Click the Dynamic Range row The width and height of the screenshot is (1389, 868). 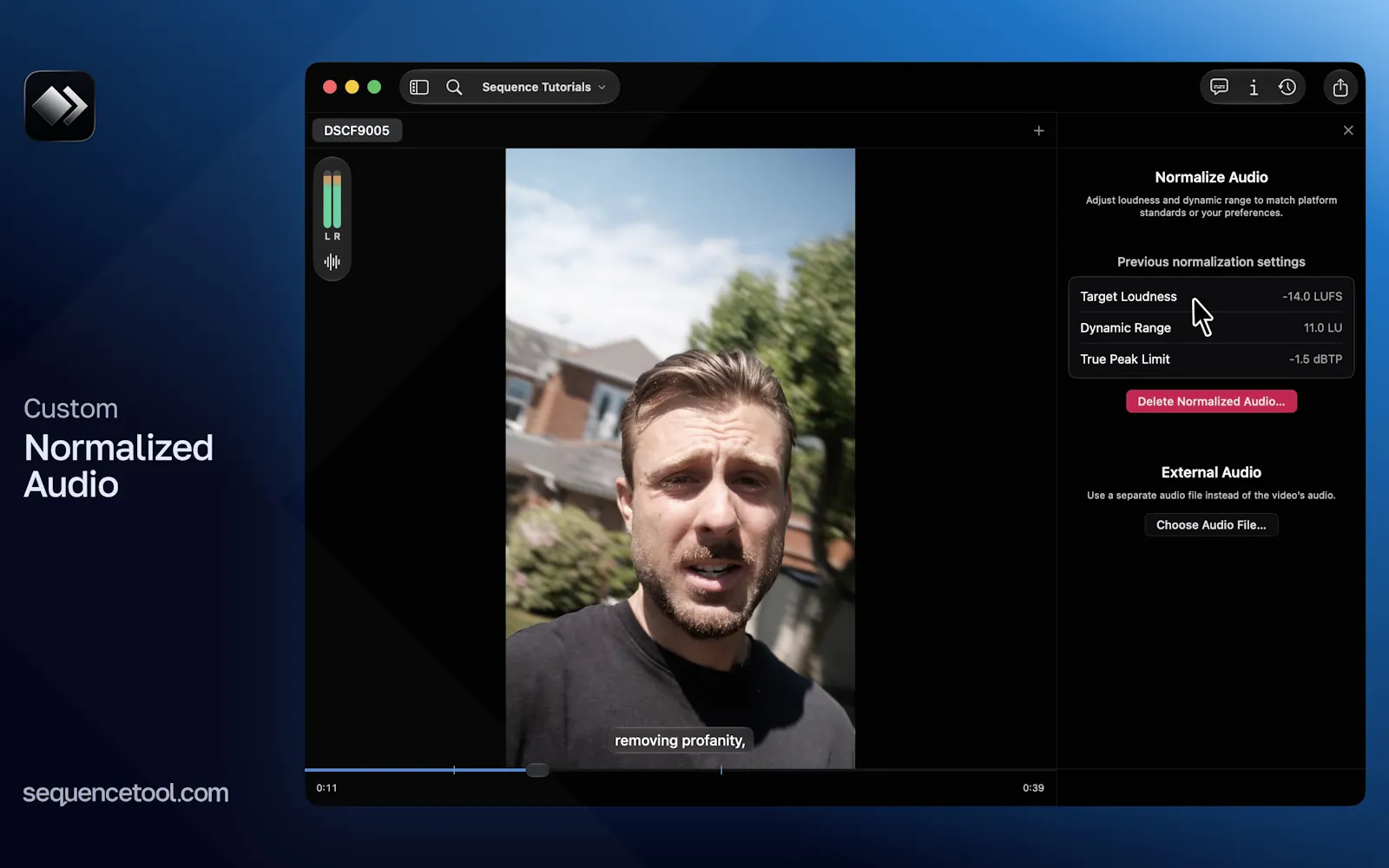[x=1211, y=327]
